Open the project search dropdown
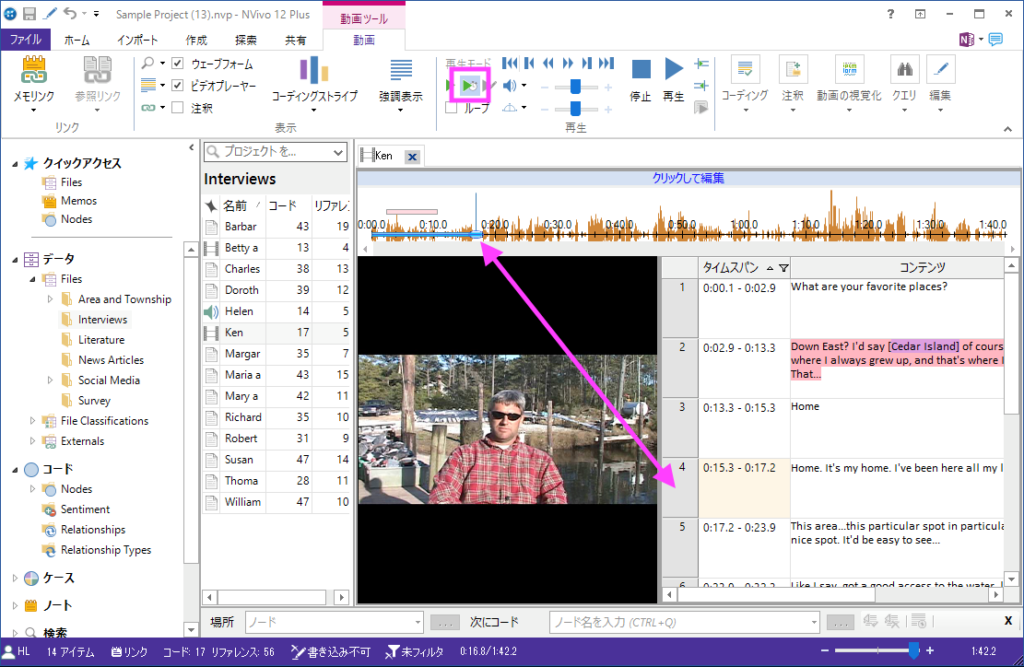 337,152
